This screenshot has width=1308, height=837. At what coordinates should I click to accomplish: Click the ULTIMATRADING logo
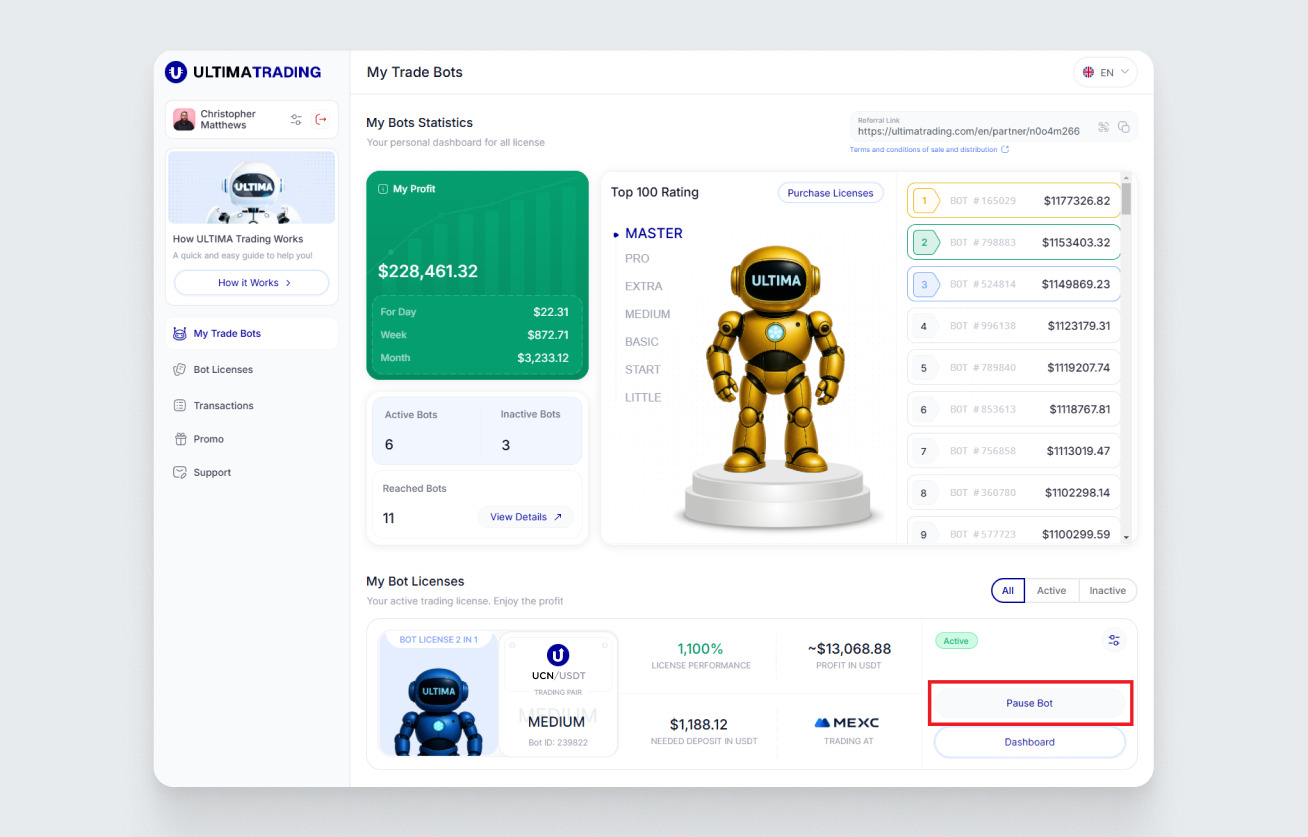(x=244, y=72)
